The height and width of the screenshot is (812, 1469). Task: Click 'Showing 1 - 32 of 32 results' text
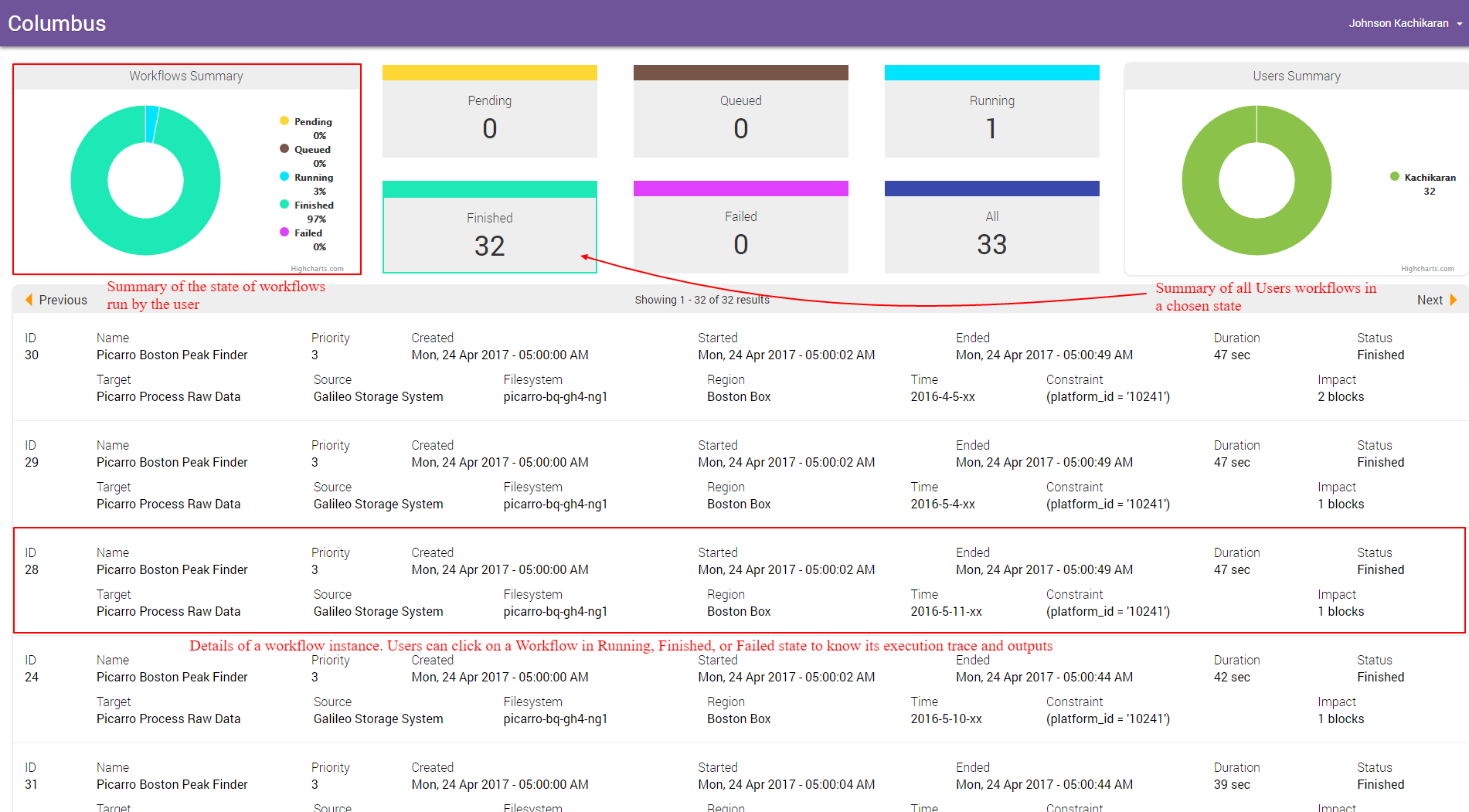click(702, 300)
